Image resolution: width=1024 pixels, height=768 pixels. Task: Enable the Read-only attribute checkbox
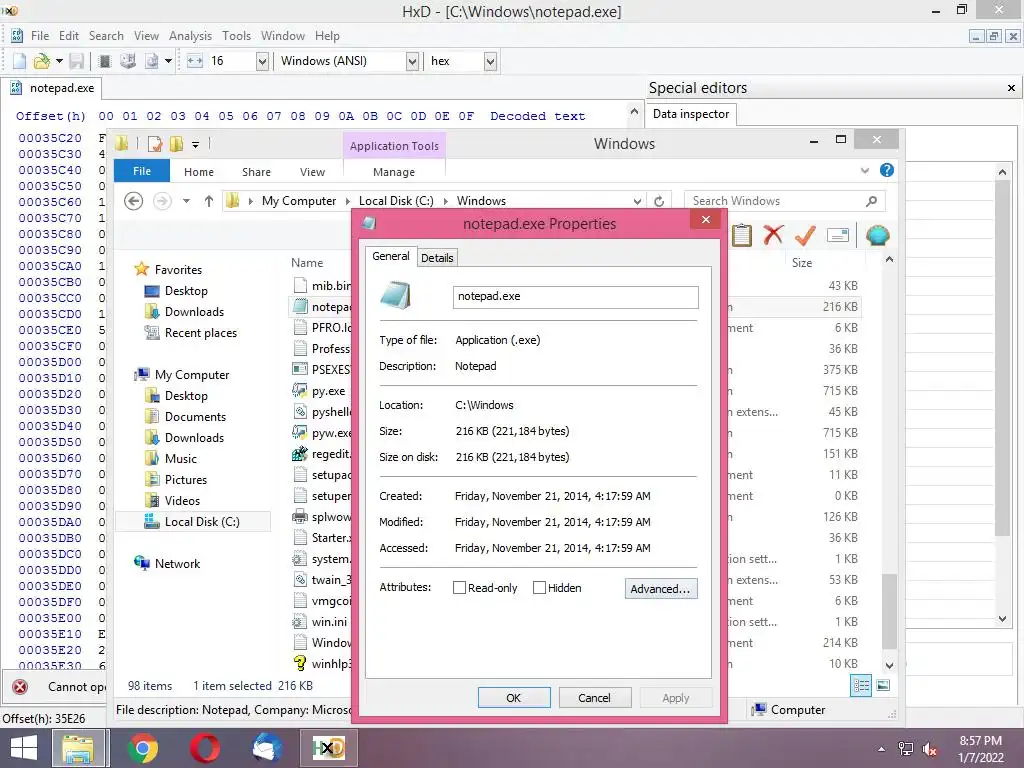(x=459, y=588)
